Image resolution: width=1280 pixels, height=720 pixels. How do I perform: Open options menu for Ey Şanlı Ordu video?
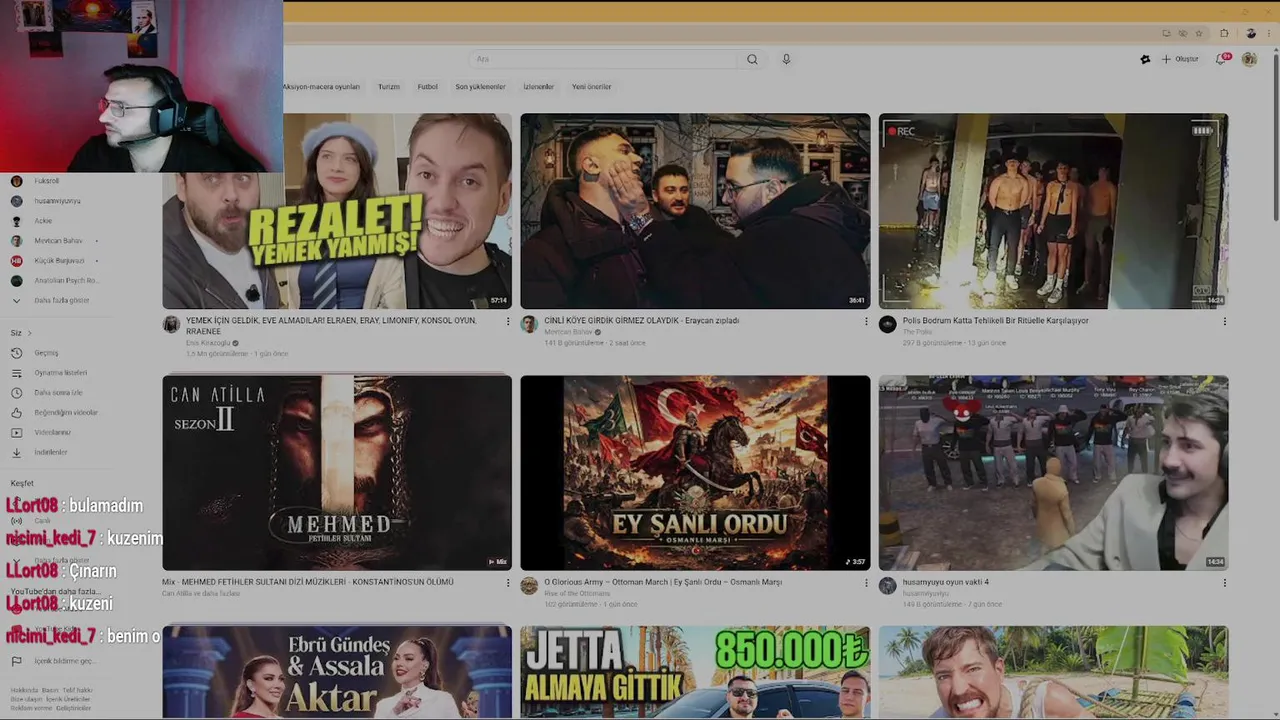(866, 583)
